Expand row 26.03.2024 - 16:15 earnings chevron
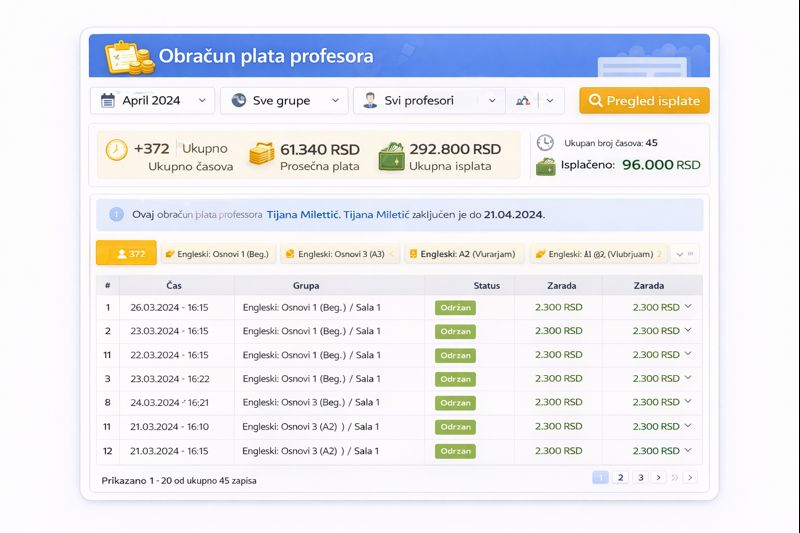Viewport: 800px width, 533px height. pos(688,307)
